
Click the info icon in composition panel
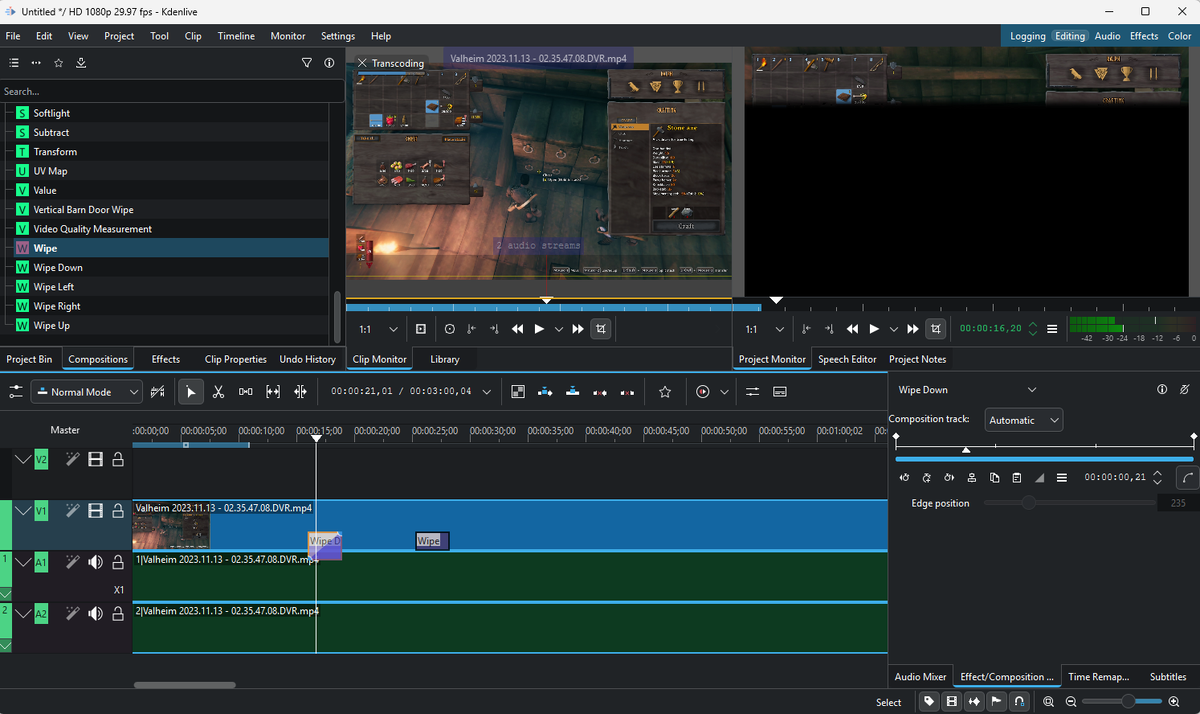pos(1162,390)
